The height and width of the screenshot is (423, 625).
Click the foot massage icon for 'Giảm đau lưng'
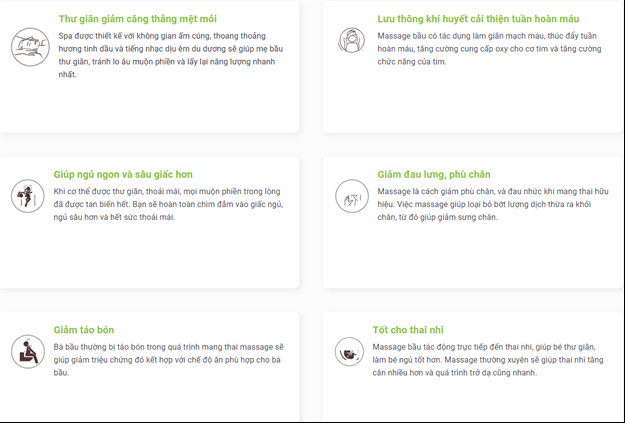pyautogui.click(x=352, y=196)
